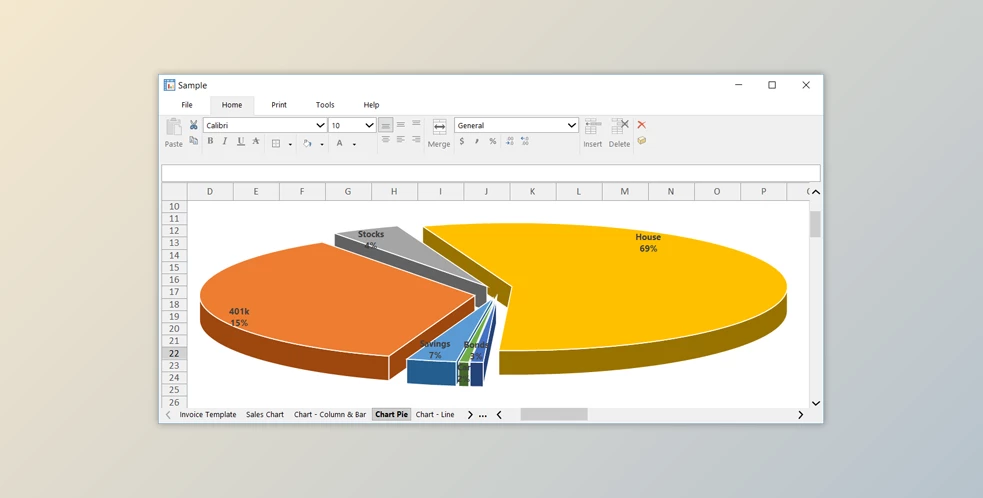The image size is (983, 498).
Task: Open the fill color dropdown arrow
Action: [x=322, y=144]
